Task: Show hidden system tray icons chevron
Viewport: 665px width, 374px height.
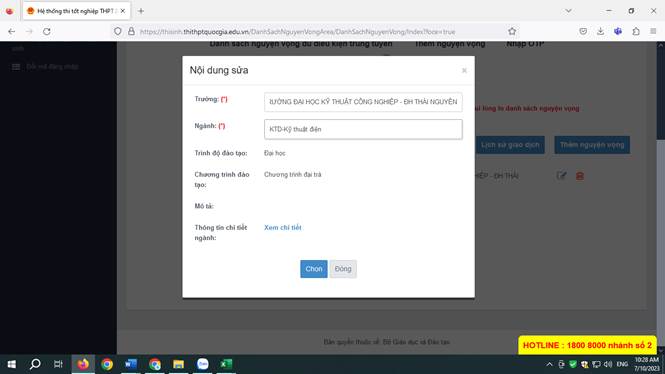Action: pos(549,364)
